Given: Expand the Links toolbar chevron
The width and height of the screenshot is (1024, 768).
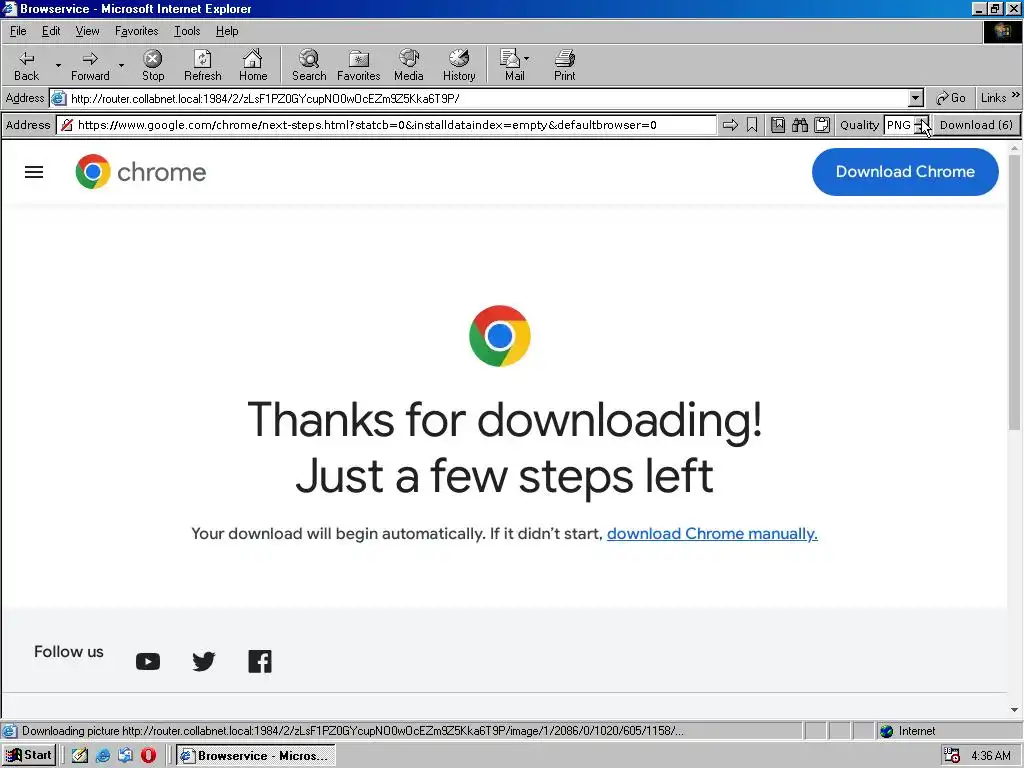Looking at the screenshot, I should coord(1016,95).
